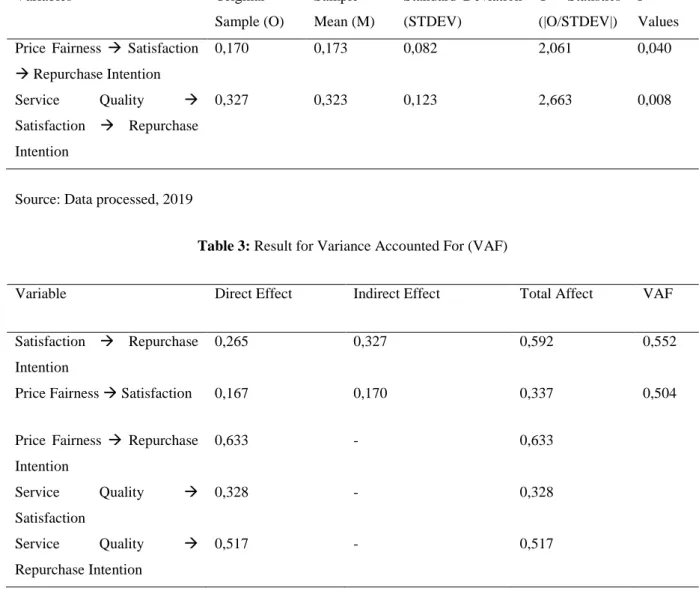The height and width of the screenshot is (609, 699).
Task: Click indirect effect value 0,170 in Table 3
Action: tap(370, 393)
